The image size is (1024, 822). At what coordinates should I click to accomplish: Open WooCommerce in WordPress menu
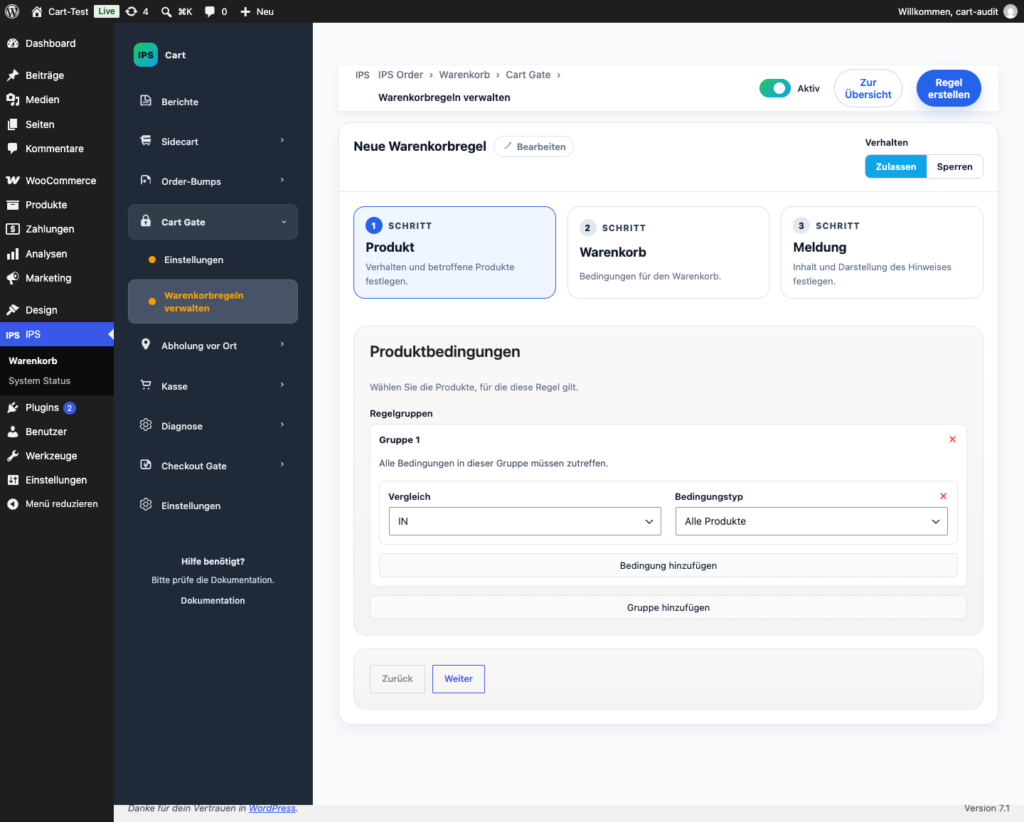click(x=57, y=180)
